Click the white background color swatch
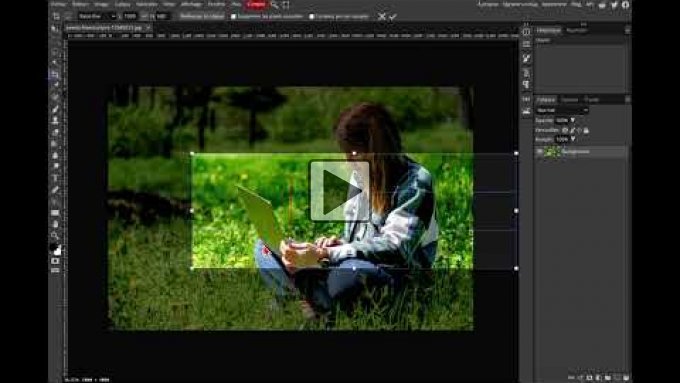The width and height of the screenshot is (680, 383). click(58, 251)
